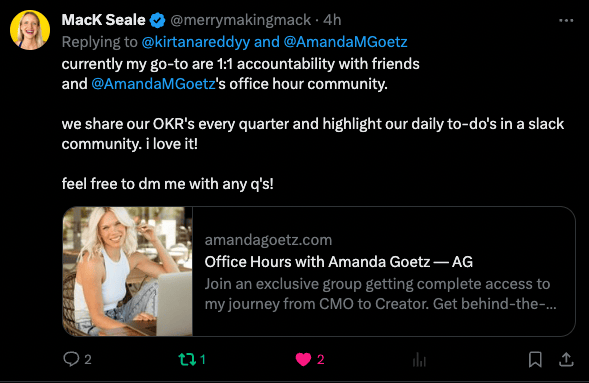The width and height of the screenshot is (589, 383).
Task: Unlike the tweet with pink heart
Action: pyautogui.click(x=303, y=359)
